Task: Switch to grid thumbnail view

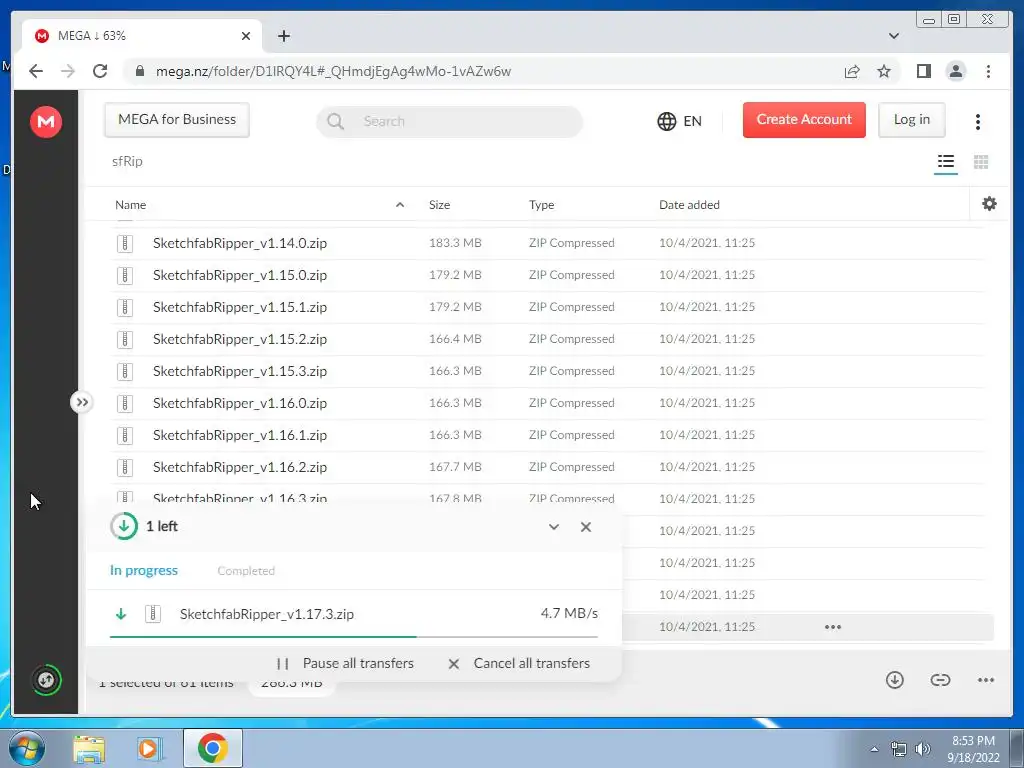Action: tap(981, 161)
